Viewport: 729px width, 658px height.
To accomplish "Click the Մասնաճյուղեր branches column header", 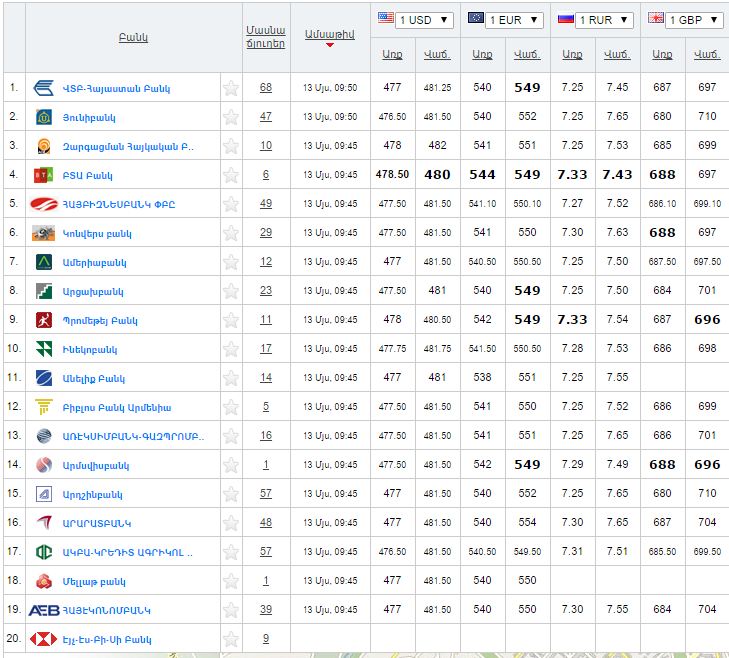I will [266, 37].
